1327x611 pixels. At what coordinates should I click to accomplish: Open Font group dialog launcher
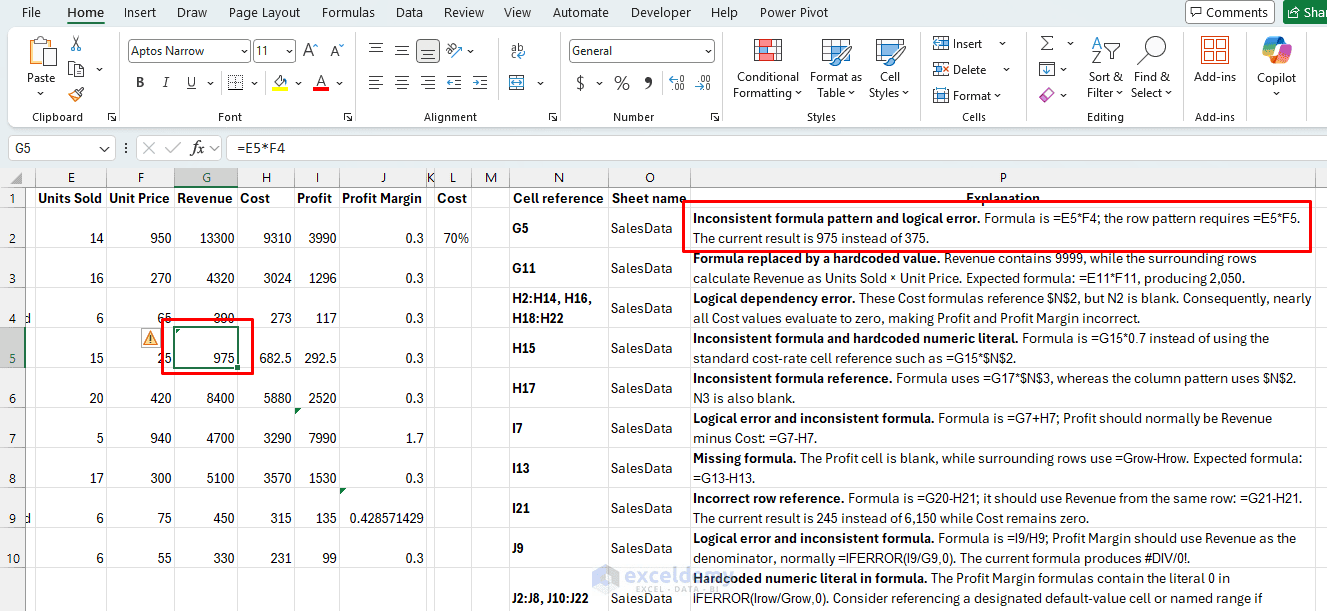coord(348,117)
